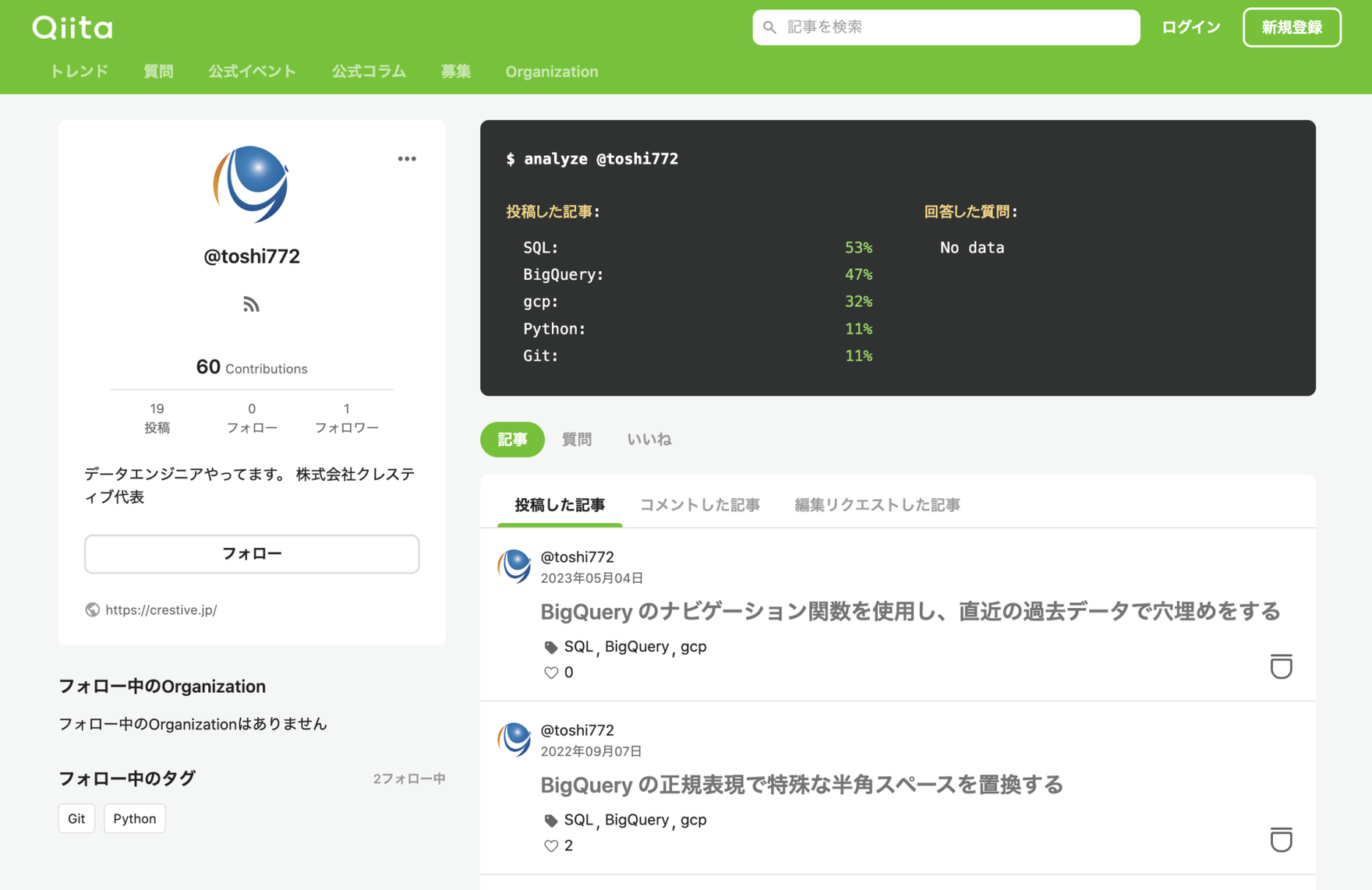Switch to the 質問 profile tab
The height and width of the screenshot is (890, 1372).
pyautogui.click(x=577, y=440)
